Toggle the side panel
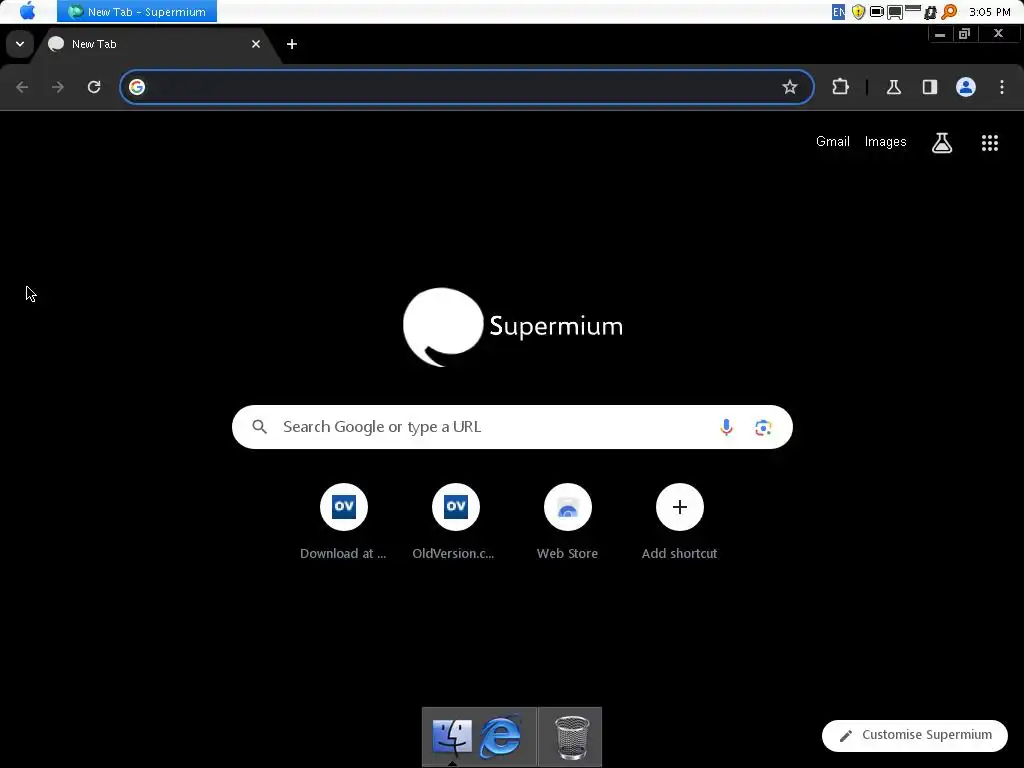 (930, 87)
